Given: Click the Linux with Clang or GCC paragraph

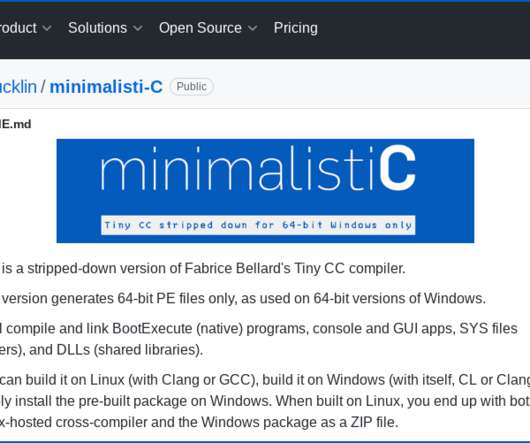Looking at the screenshot, I should (x=265, y=401).
